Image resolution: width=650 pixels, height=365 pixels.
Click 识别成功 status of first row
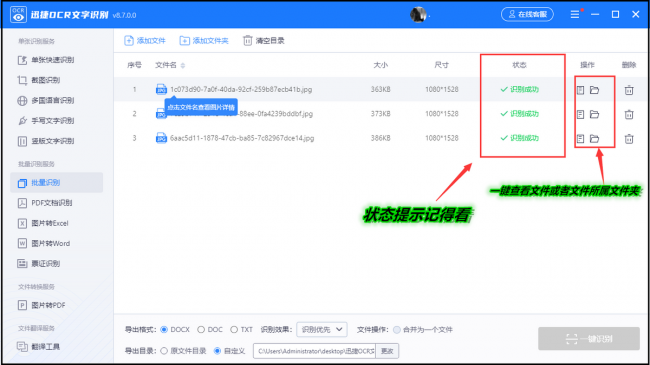pyautogui.click(x=519, y=89)
